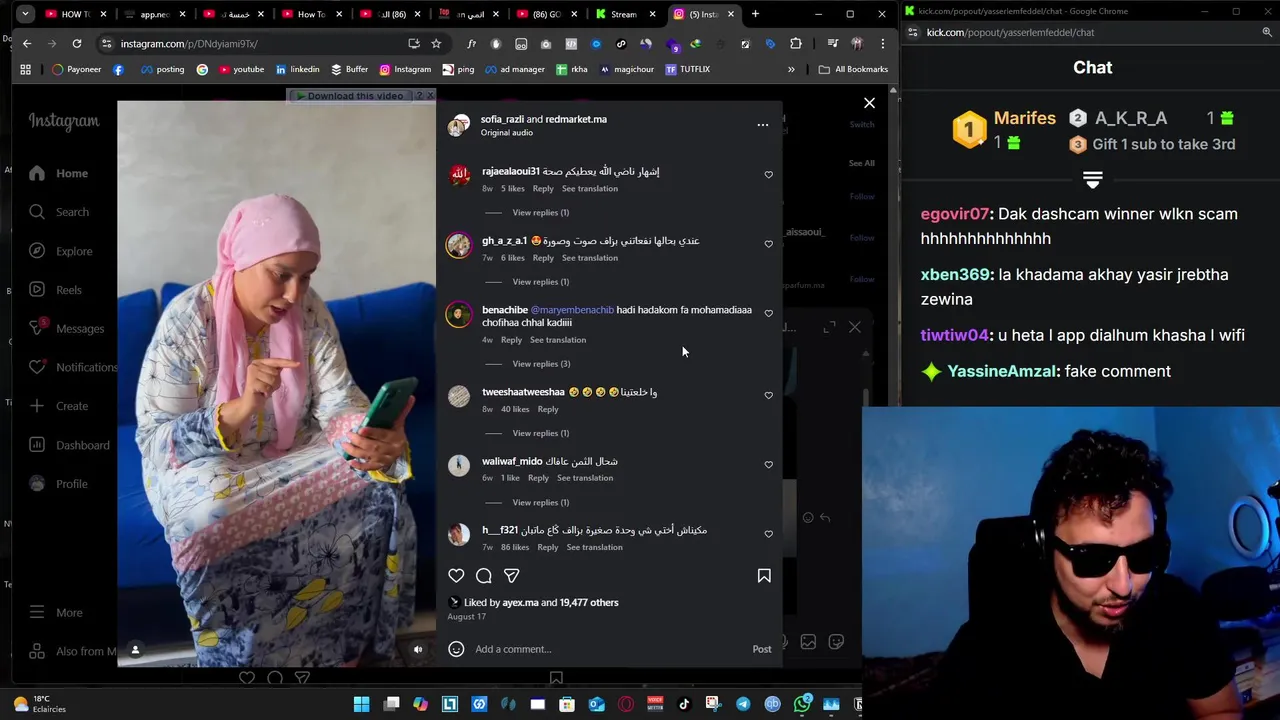Open Instagram Messages

point(66,328)
